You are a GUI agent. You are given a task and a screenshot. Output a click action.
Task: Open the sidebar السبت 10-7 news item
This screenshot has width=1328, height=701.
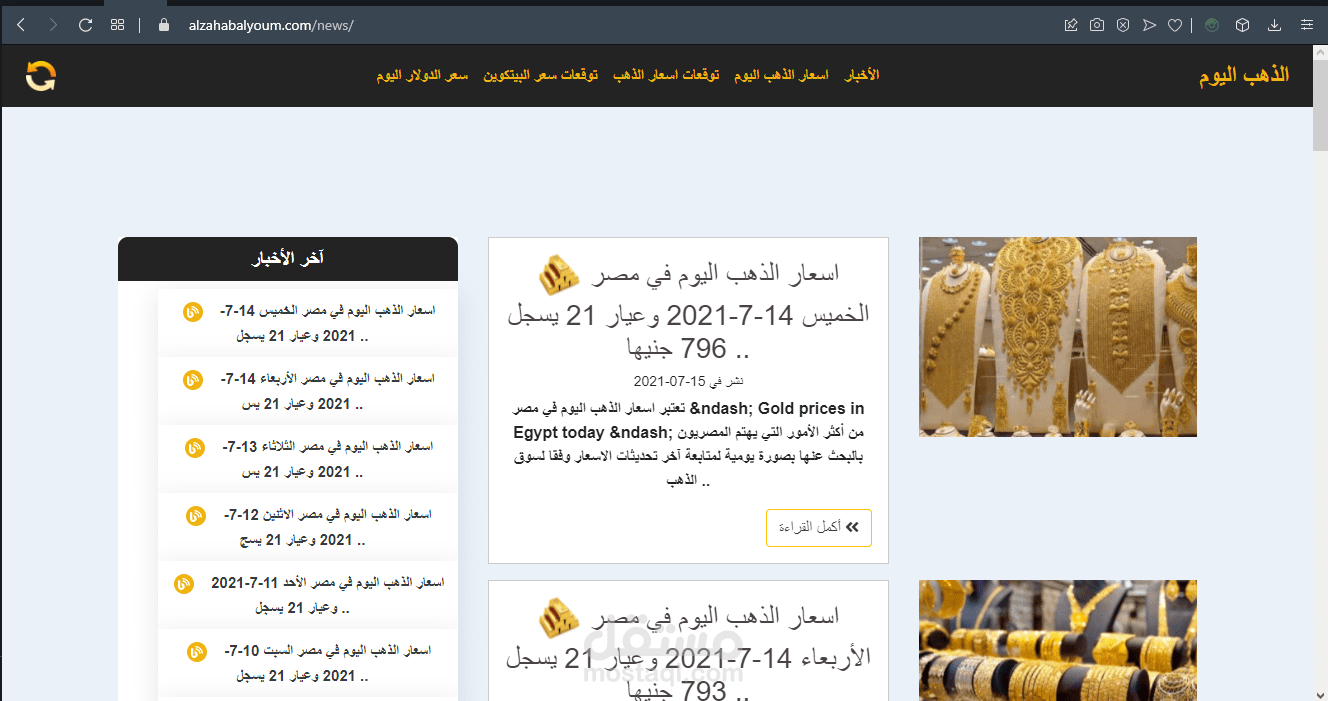click(327, 663)
